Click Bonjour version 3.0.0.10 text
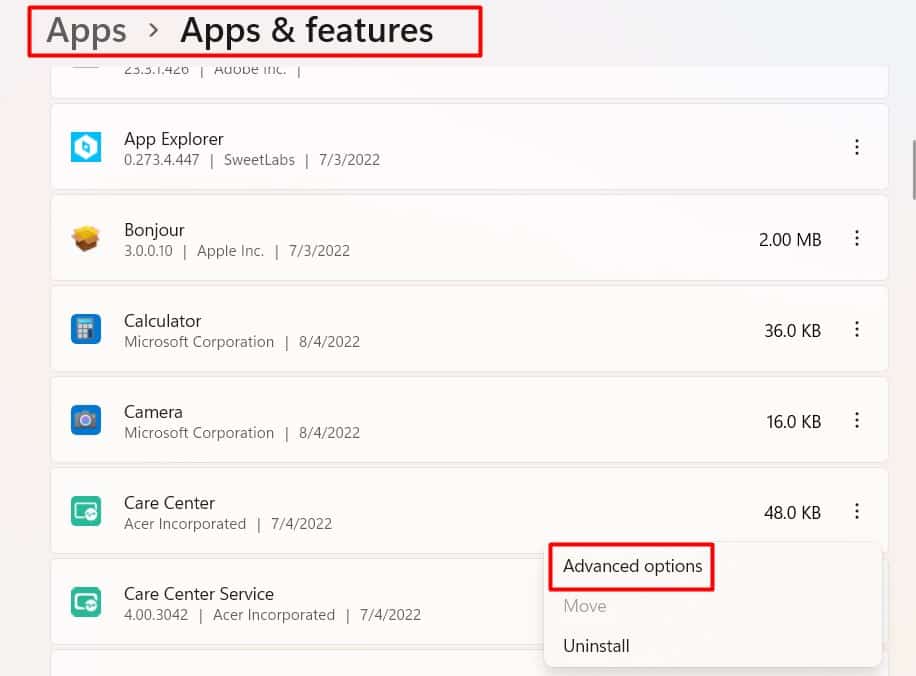 (148, 251)
